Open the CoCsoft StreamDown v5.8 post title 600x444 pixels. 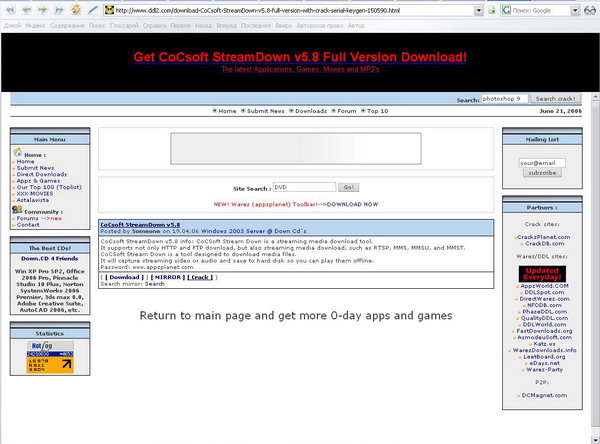(x=140, y=225)
